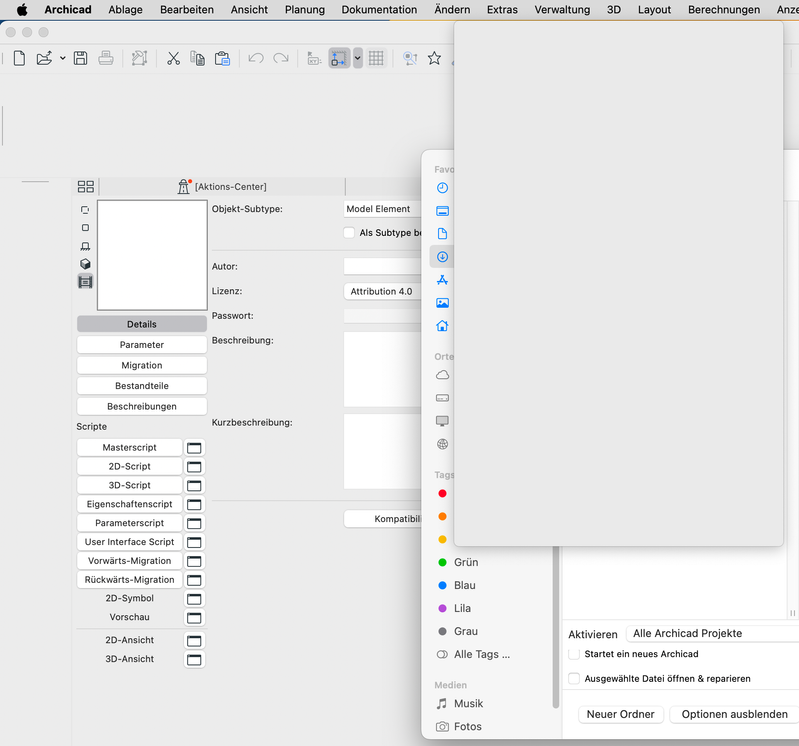Select the chair symbol preview icon
The width and height of the screenshot is (799, 746).
(85, 246)
